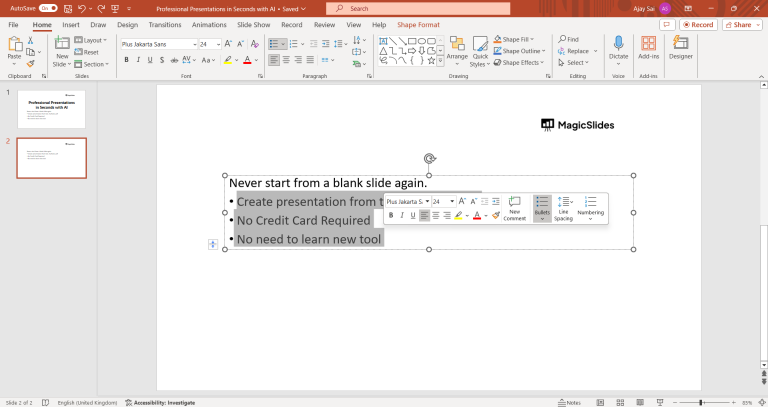Switch to the Animations tab

[209, 24]
